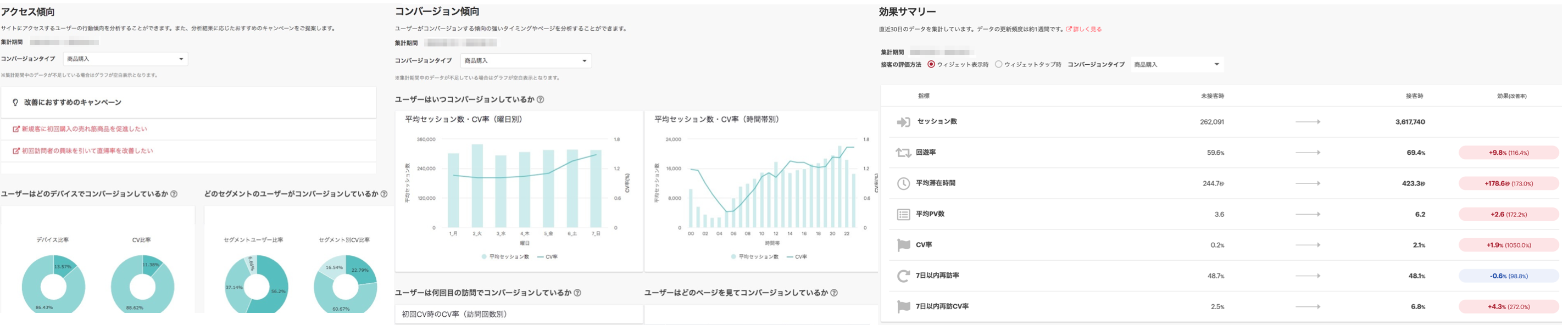The image size is (1568, 325).
Task: Toggle CV率 legend in 曜日別 chart
Action: pyautogui.click(x=547, y=257)
